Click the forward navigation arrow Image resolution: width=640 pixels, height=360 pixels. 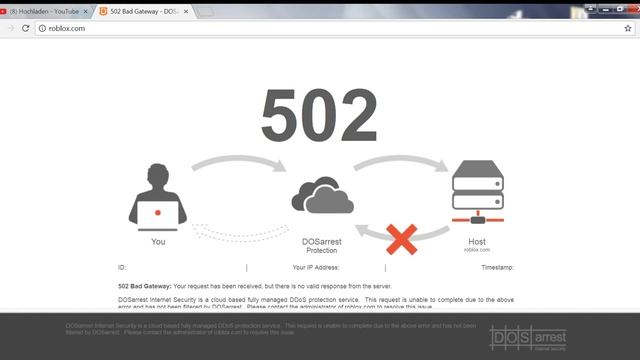pyautogui.click(x=11, y=28)
